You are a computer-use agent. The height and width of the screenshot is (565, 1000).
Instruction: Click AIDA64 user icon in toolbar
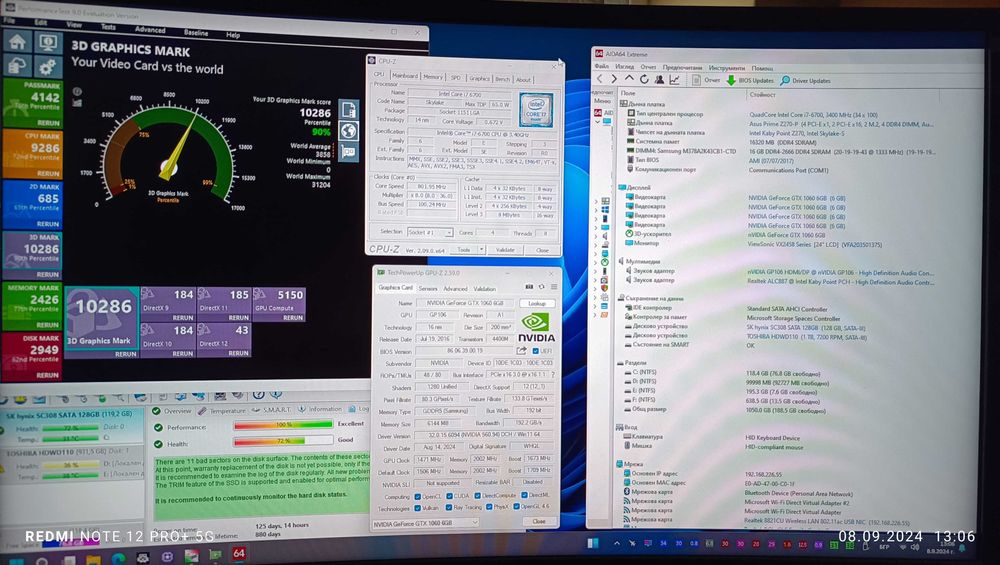click(x=659, y=80)
